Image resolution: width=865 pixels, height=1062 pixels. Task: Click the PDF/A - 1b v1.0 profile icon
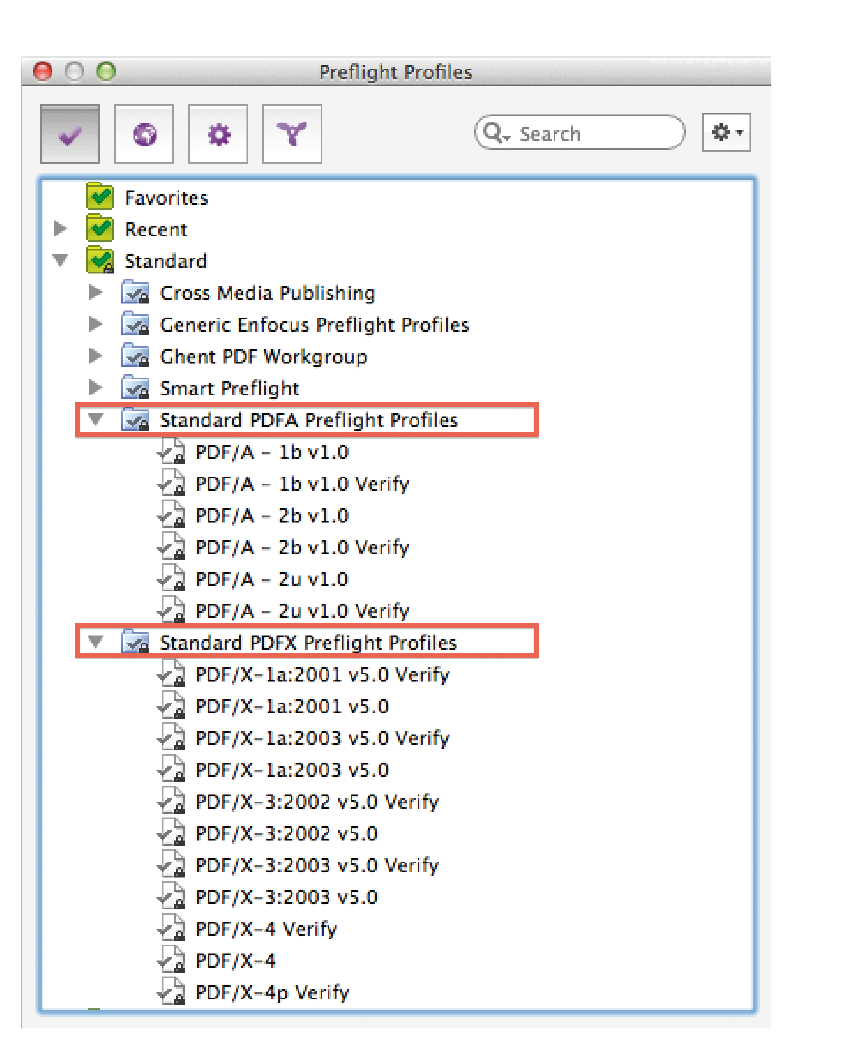(x=171, y=451)
